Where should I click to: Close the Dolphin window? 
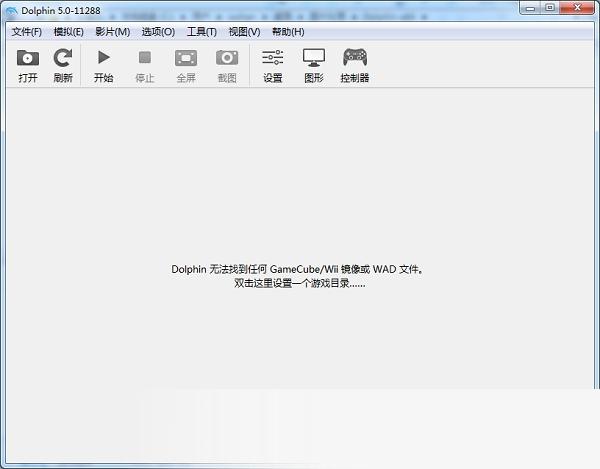[x=577, y=8]
